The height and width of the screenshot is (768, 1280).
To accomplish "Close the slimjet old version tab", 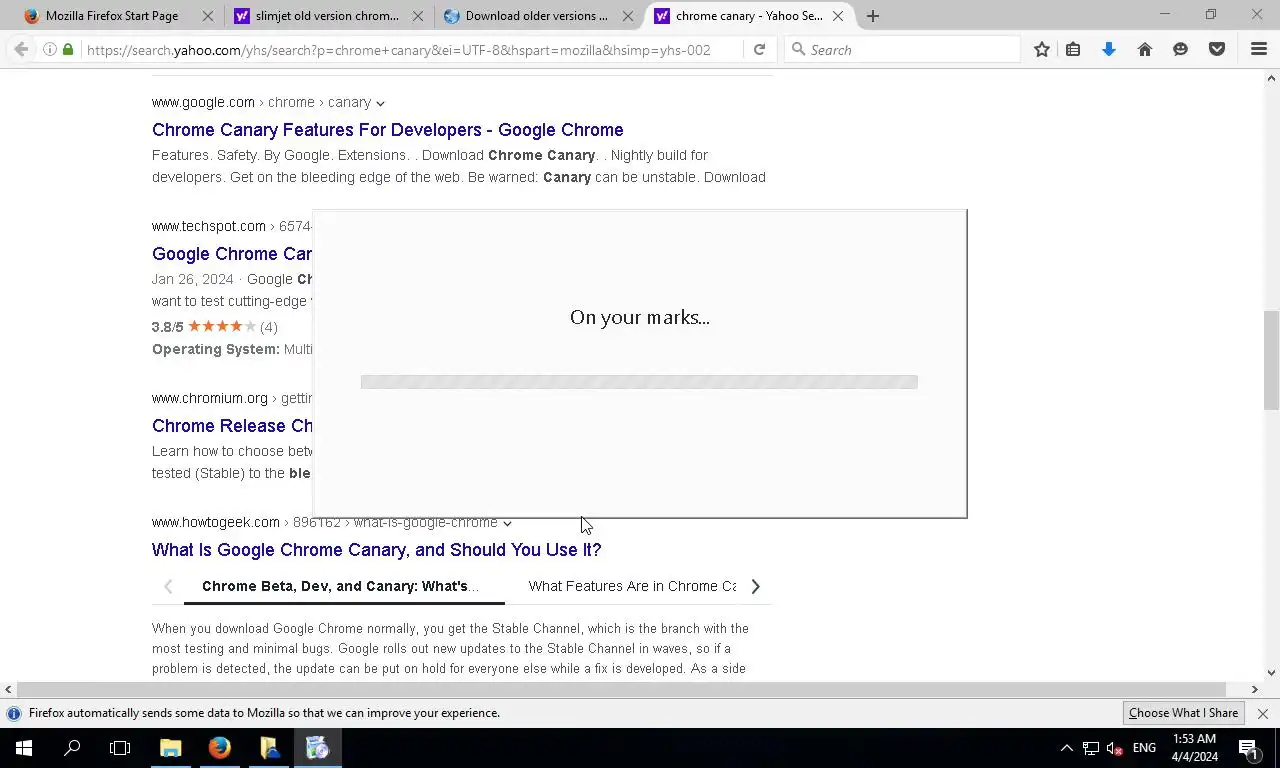I will tap(418, 16).
